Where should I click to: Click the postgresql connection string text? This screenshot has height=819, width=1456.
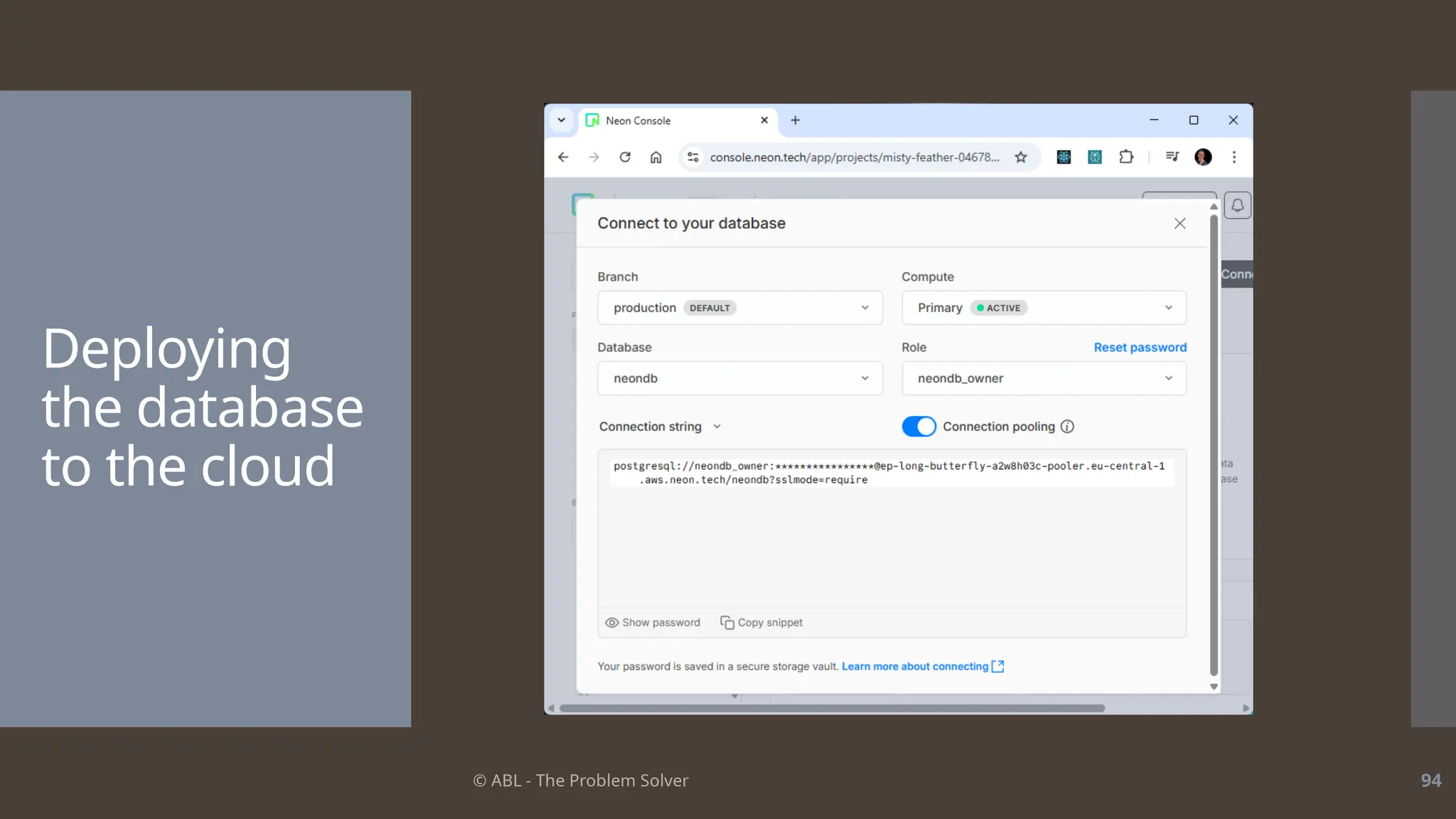[889, 473]
